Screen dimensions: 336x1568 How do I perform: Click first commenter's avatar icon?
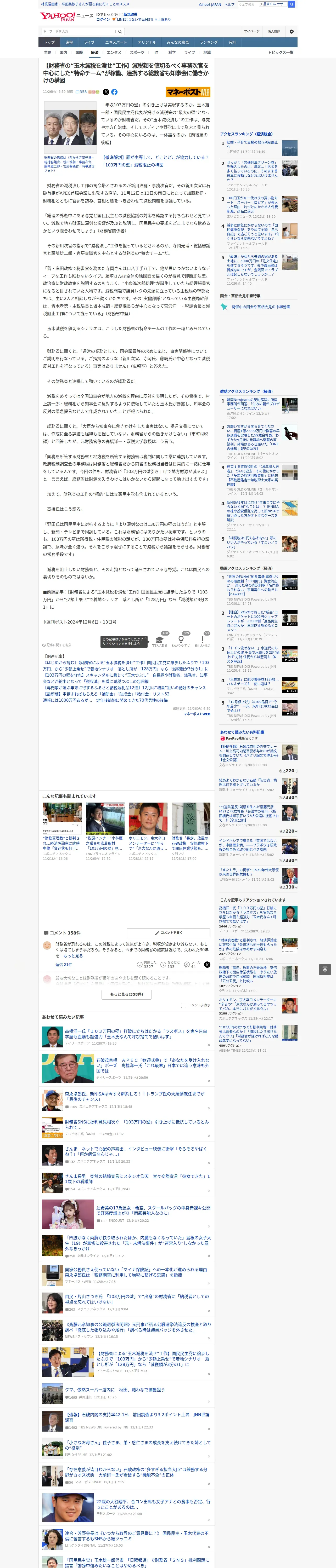pos(47,945)
